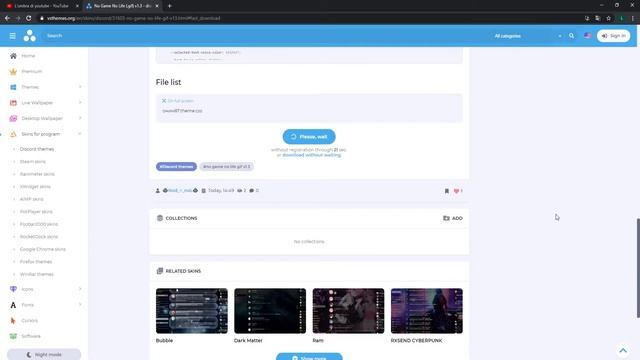640x360 pixels.
Task: Click the Skins for program icon
Action: point(13,134)
